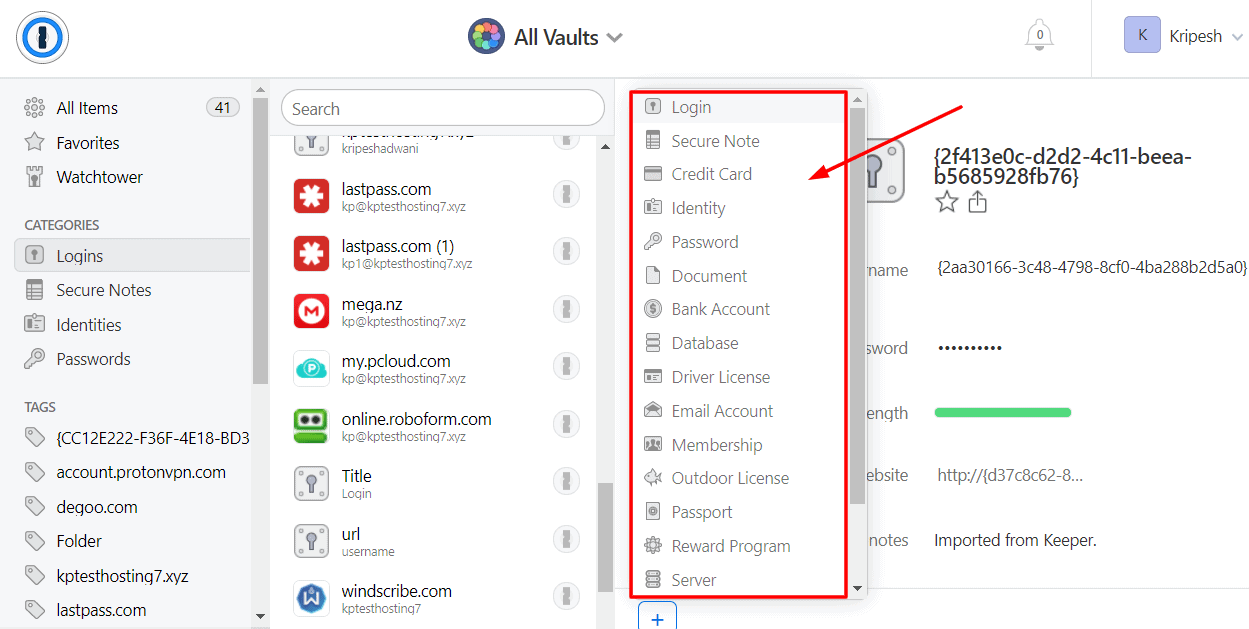The image size is (1249, 629).
Task: Mark the item as favorite star
Action: point(947,202)
